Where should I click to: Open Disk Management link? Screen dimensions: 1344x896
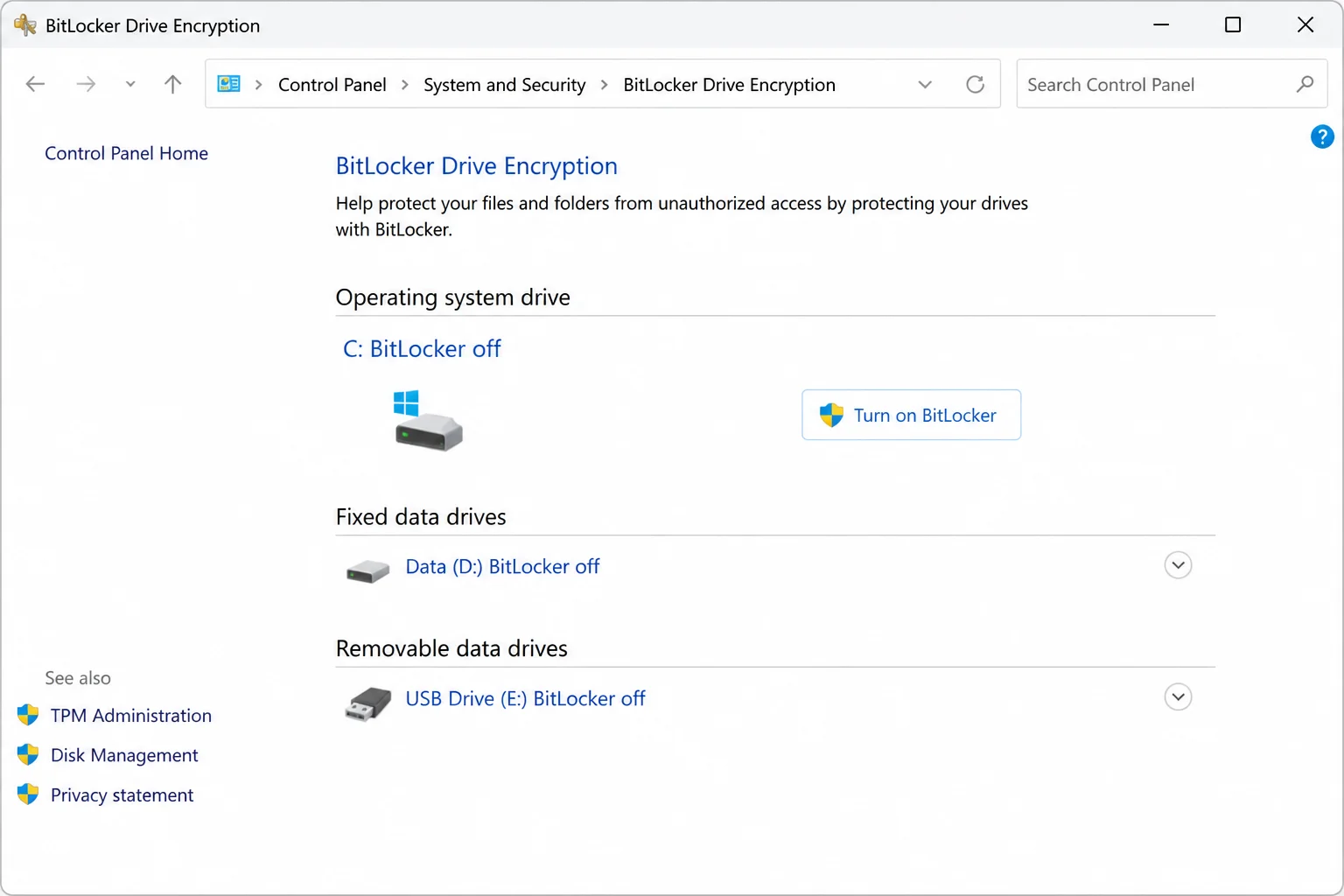pyautogui.click(x=124, y=755)
